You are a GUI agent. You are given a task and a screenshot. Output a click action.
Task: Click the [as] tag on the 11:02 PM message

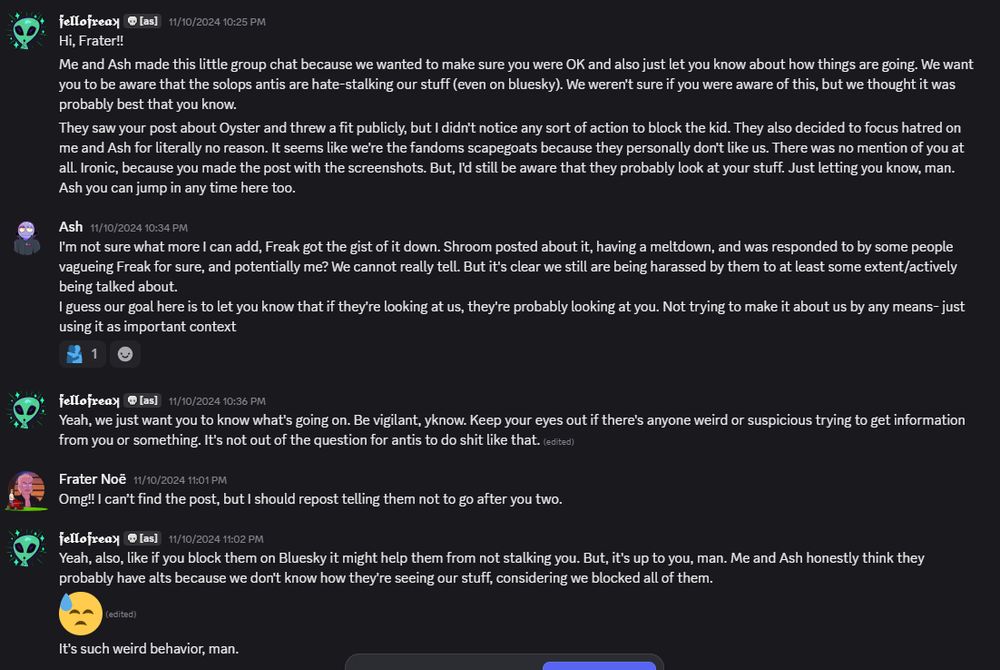[142, 538]
